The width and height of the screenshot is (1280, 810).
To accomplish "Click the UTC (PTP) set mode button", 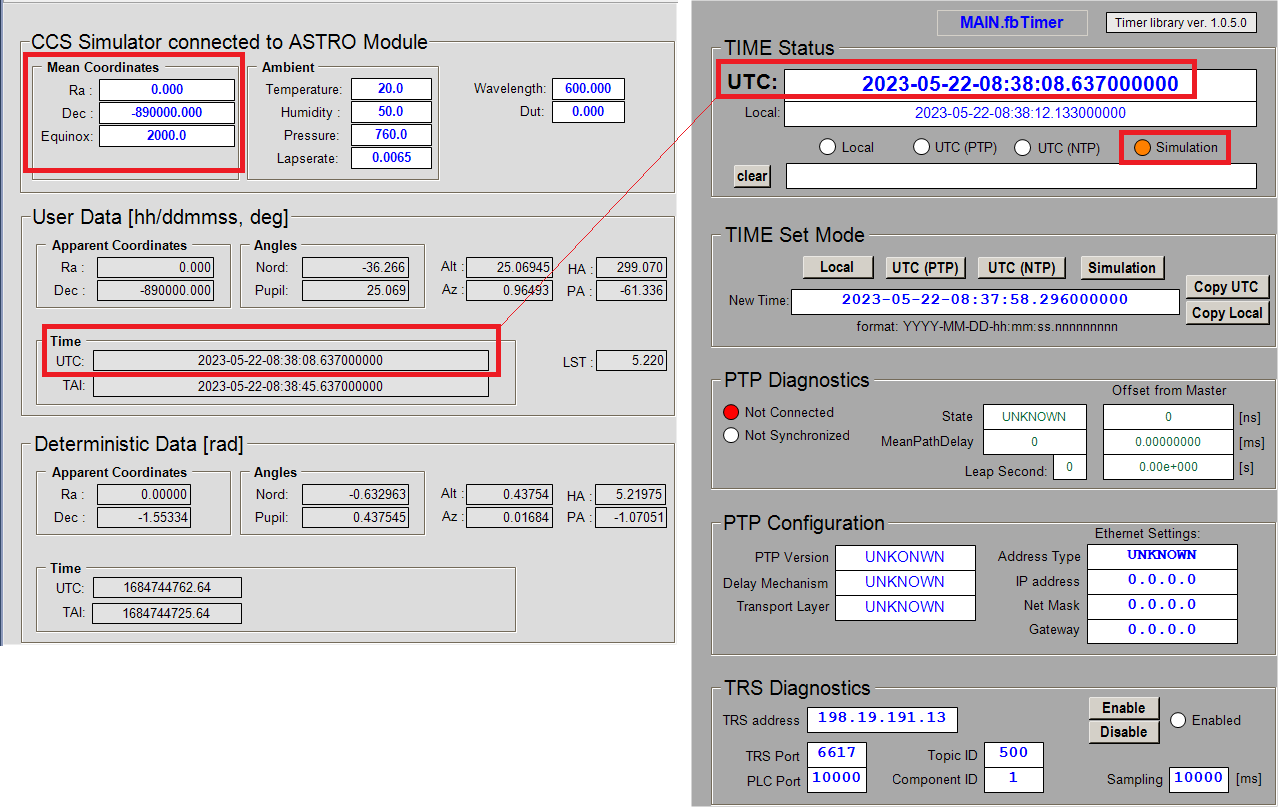I will tap(925, 267).
